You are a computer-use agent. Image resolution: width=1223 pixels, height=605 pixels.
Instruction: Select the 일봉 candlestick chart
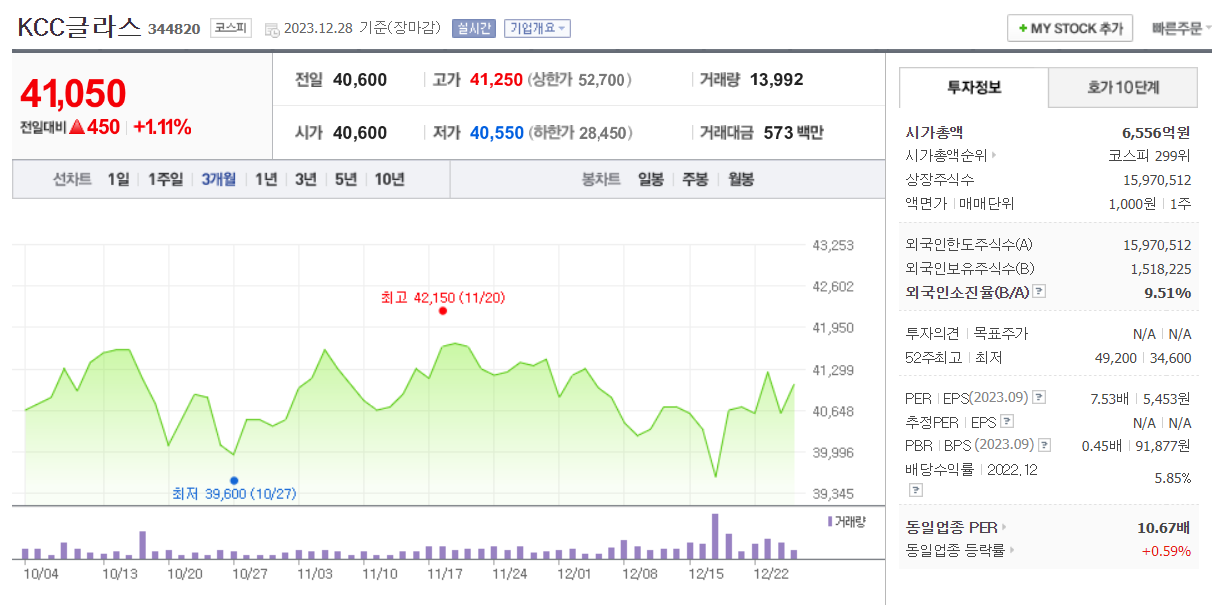tap(650, 179)
